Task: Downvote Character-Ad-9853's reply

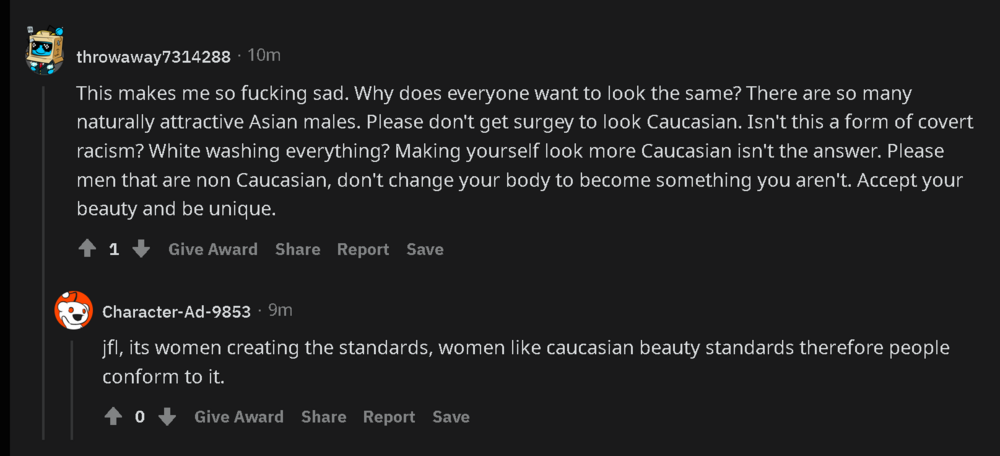Action: [167, 417]
